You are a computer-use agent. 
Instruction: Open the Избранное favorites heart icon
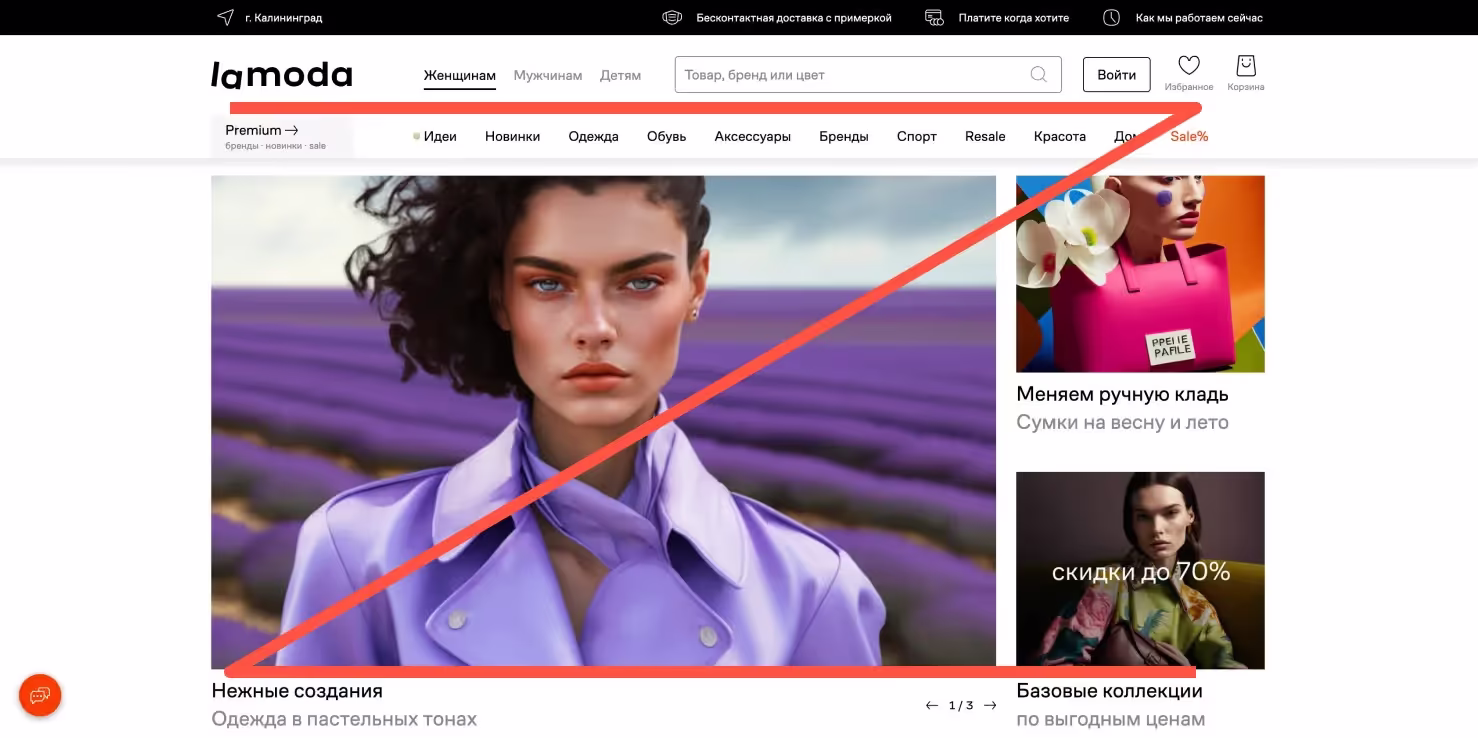pos(1188,67)
